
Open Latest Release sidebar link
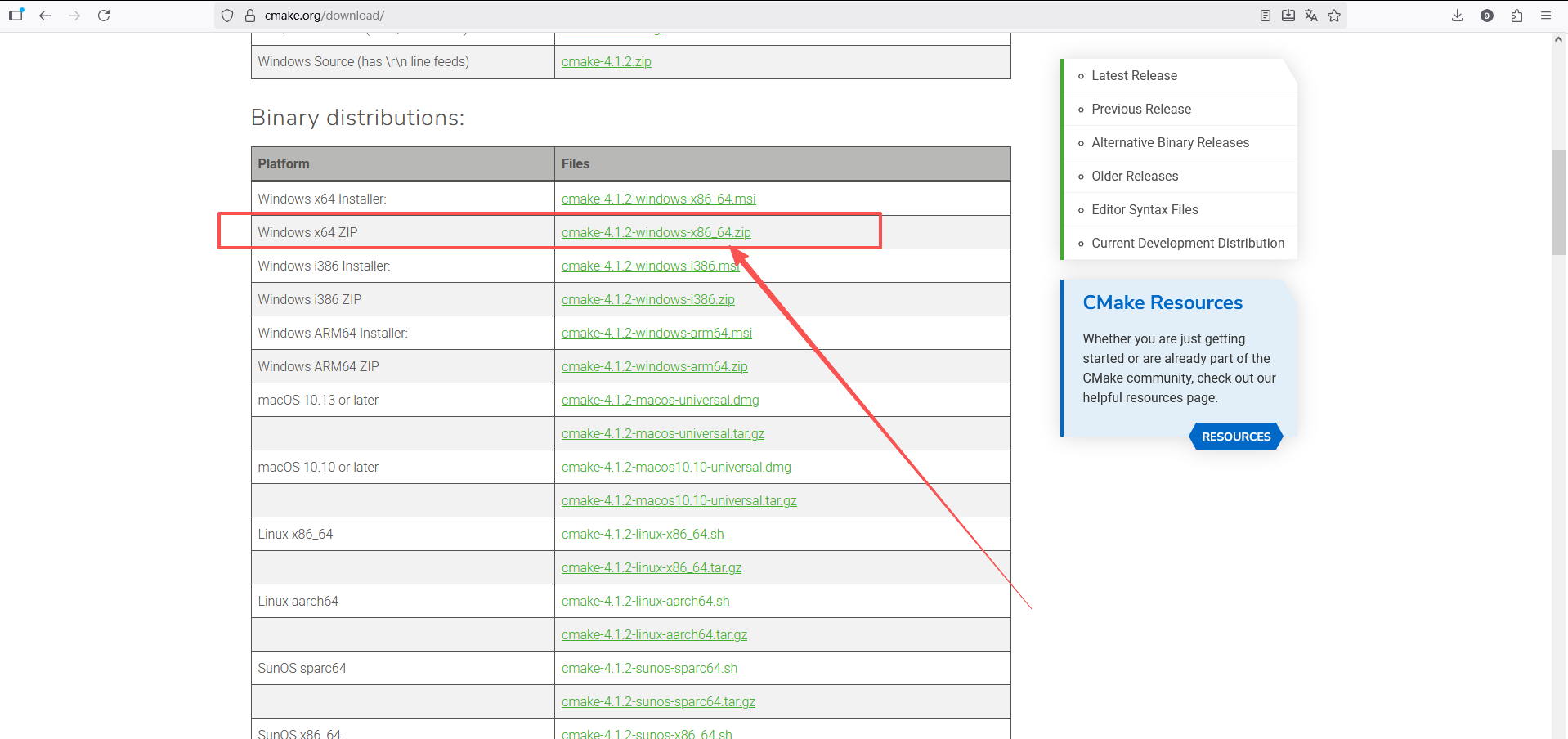1134,75
